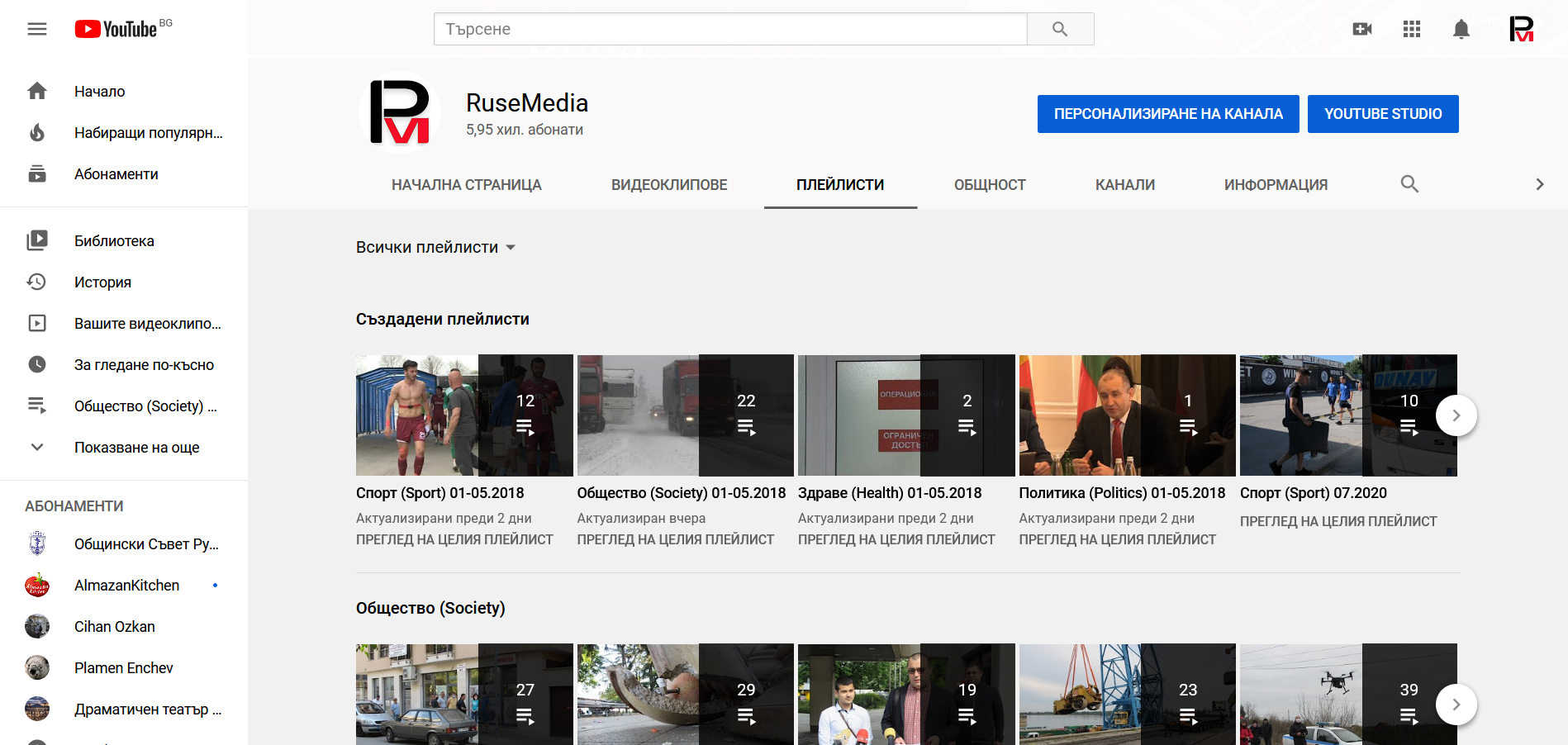Viewport: 1568px width, 745px height.
Task: Open the snowy trucks playlist thumbnail with 22 videos
Action: [685, 415]
